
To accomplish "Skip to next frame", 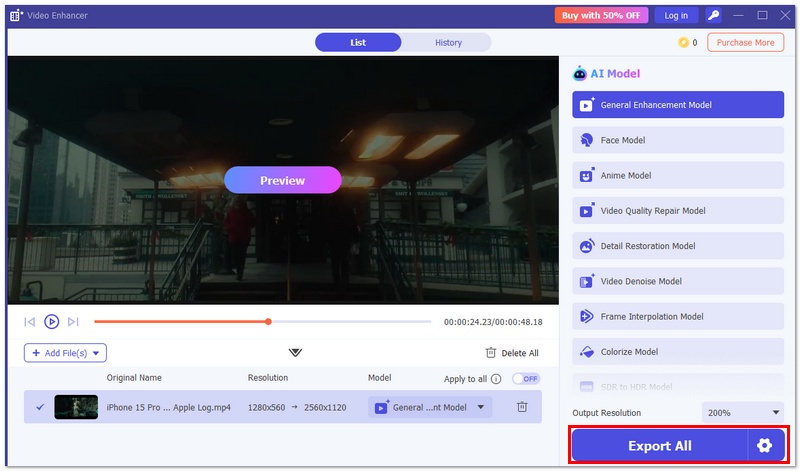I will [73, 322].
